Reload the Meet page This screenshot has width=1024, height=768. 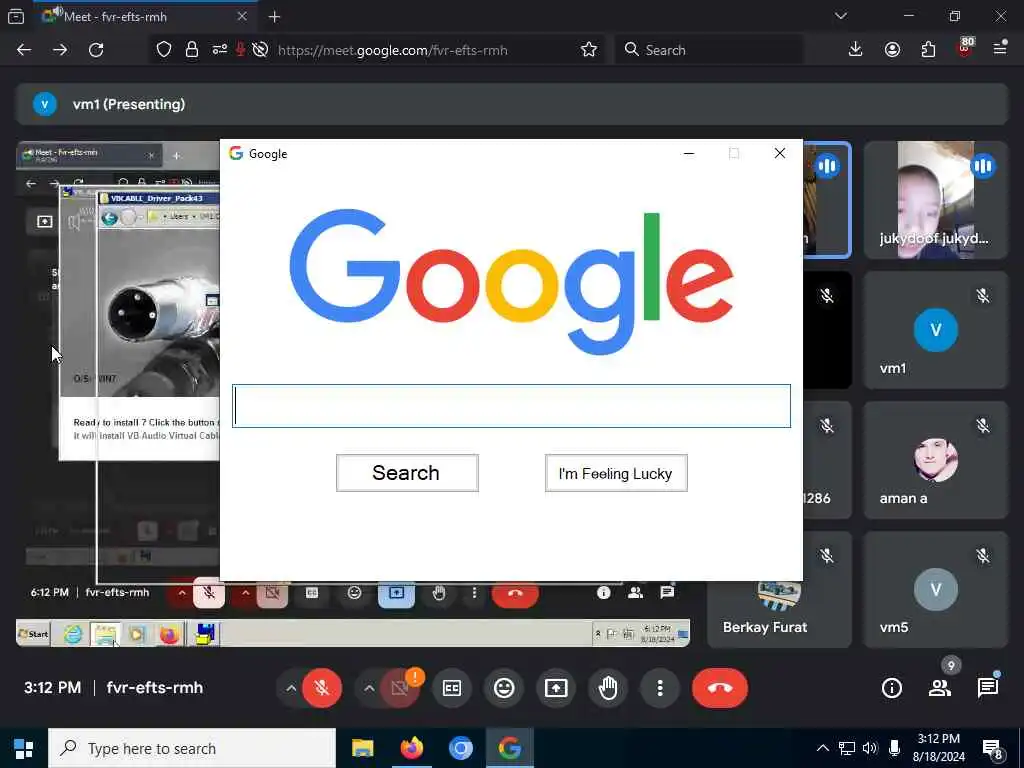point(96,50)
